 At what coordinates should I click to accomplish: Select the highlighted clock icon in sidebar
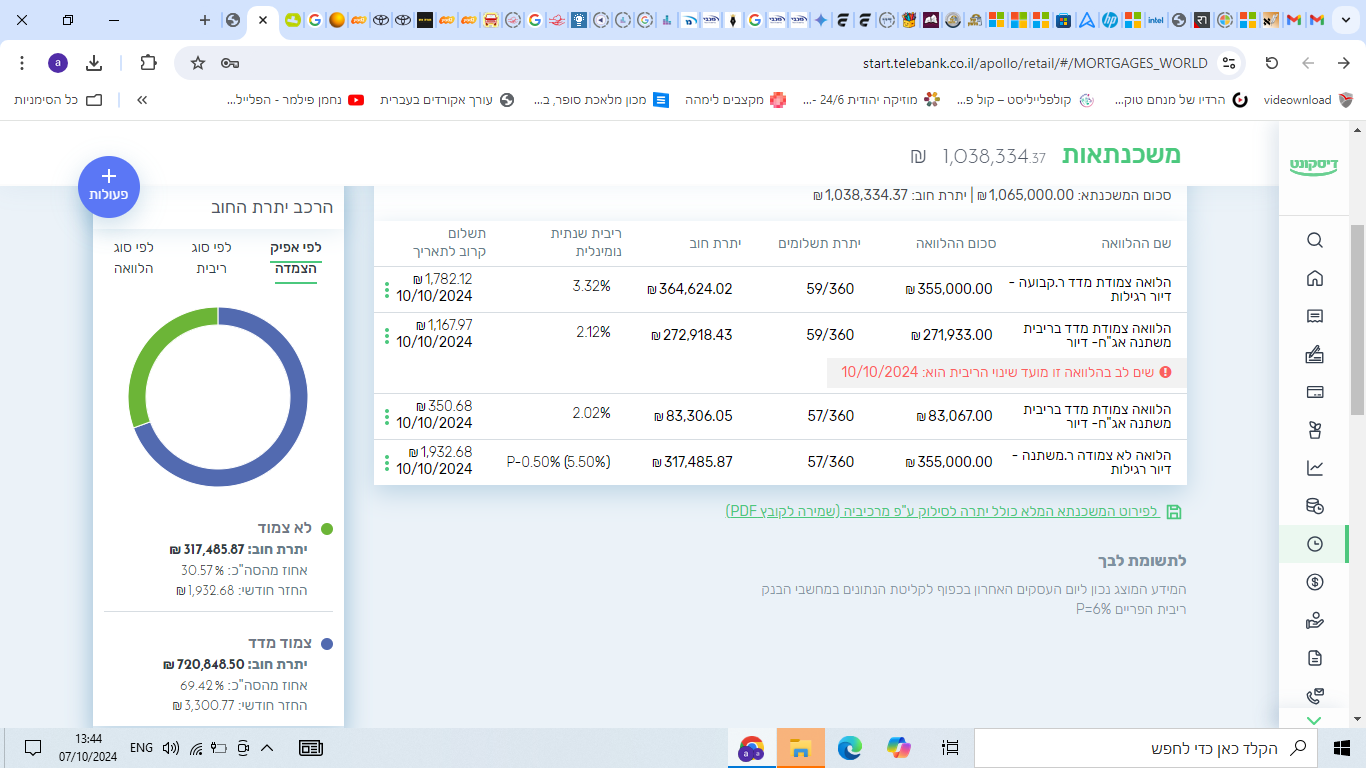(1315, 544)
